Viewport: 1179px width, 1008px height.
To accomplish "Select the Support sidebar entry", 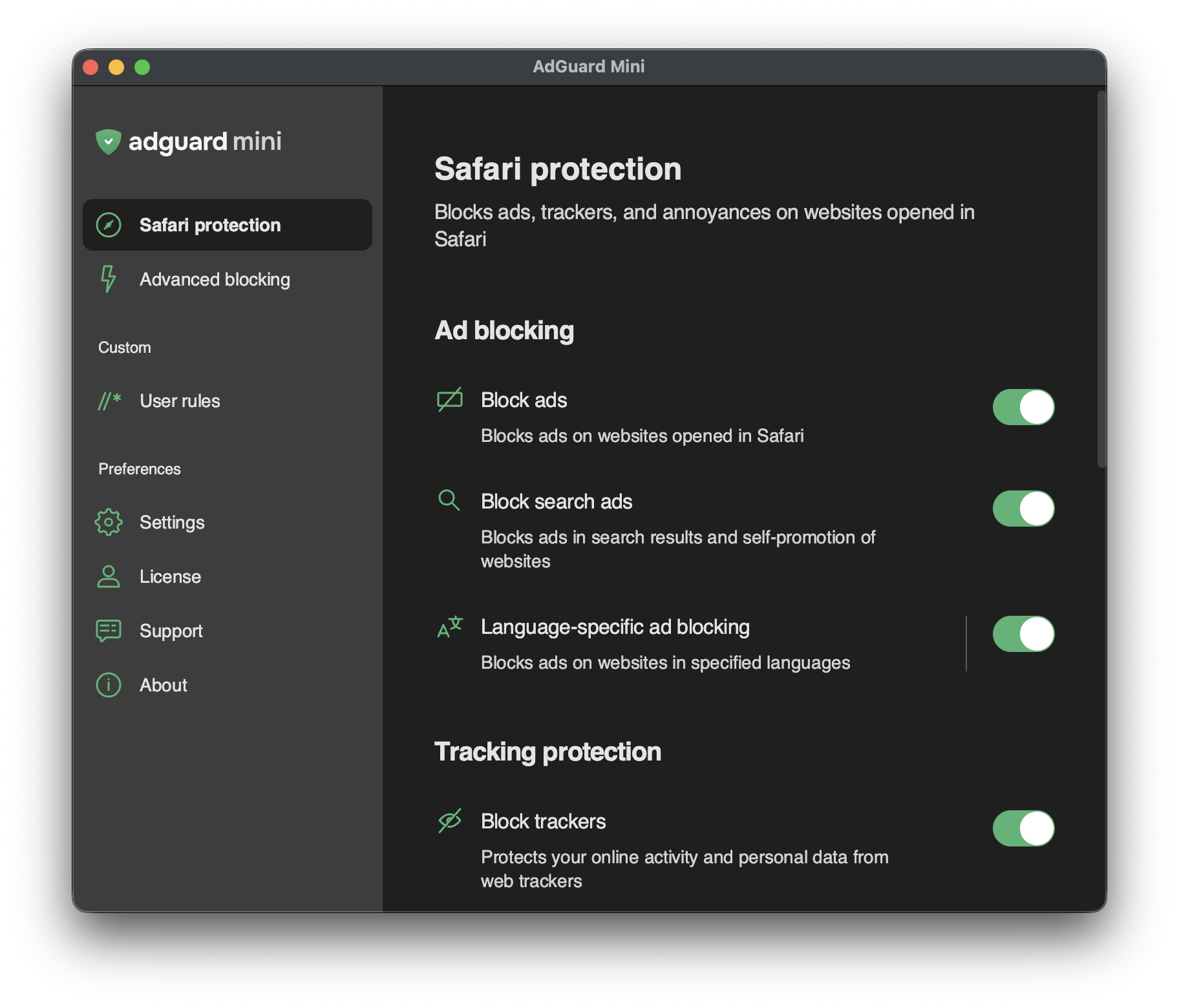I will (171, 631).
